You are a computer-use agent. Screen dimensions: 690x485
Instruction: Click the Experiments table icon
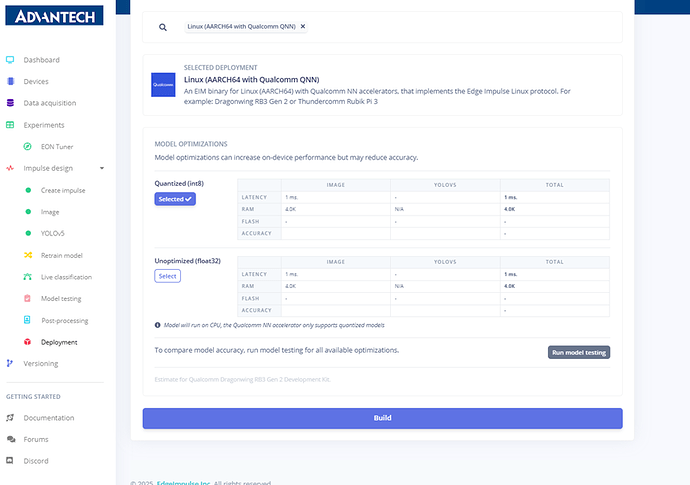click(10, 125)
